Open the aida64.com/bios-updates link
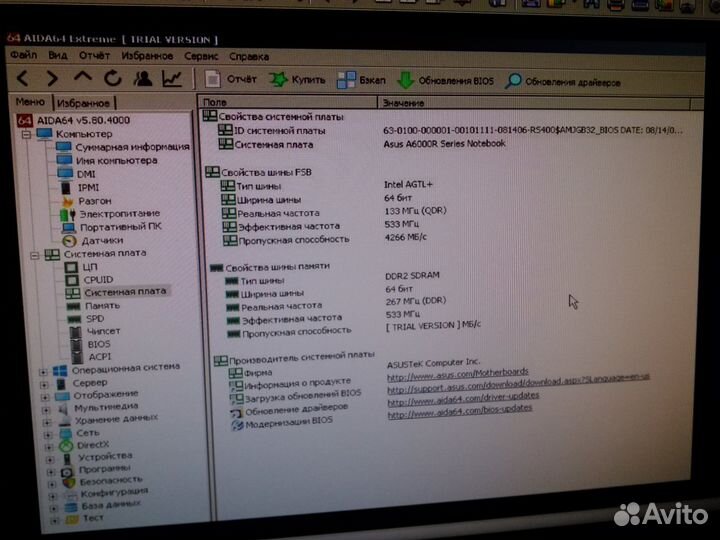This screenshot has height=540, width=720. (460, 411)
